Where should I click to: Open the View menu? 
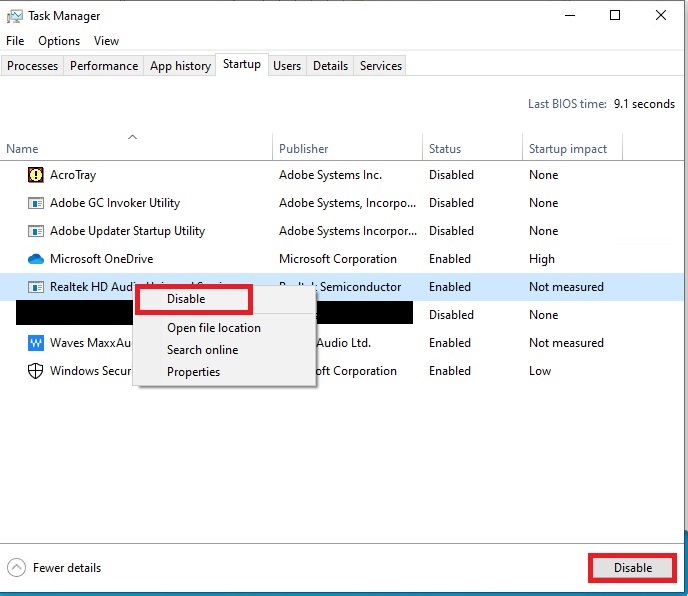click(x=106, y=41)
